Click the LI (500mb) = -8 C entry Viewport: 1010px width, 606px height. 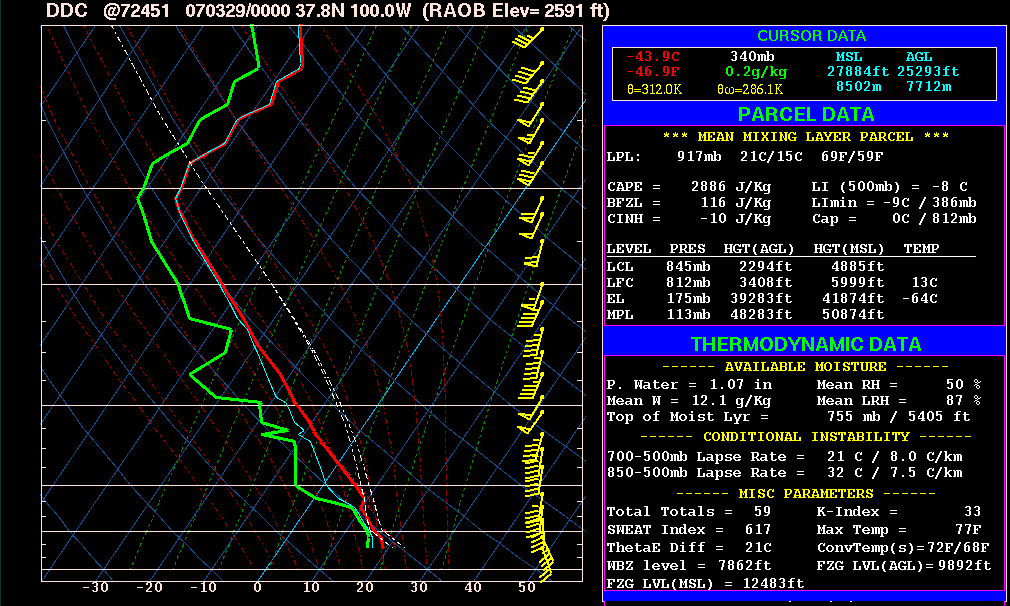[890, 187]
